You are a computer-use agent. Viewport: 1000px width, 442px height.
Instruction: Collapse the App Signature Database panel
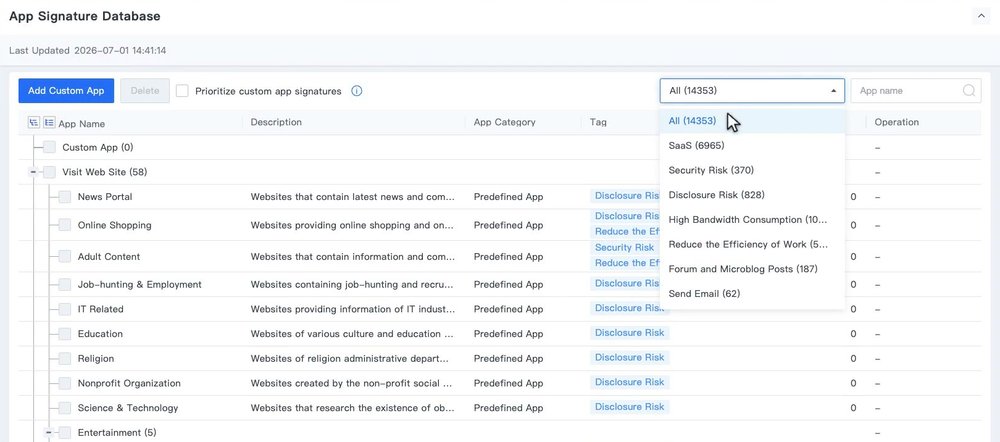tap(980, 17)
